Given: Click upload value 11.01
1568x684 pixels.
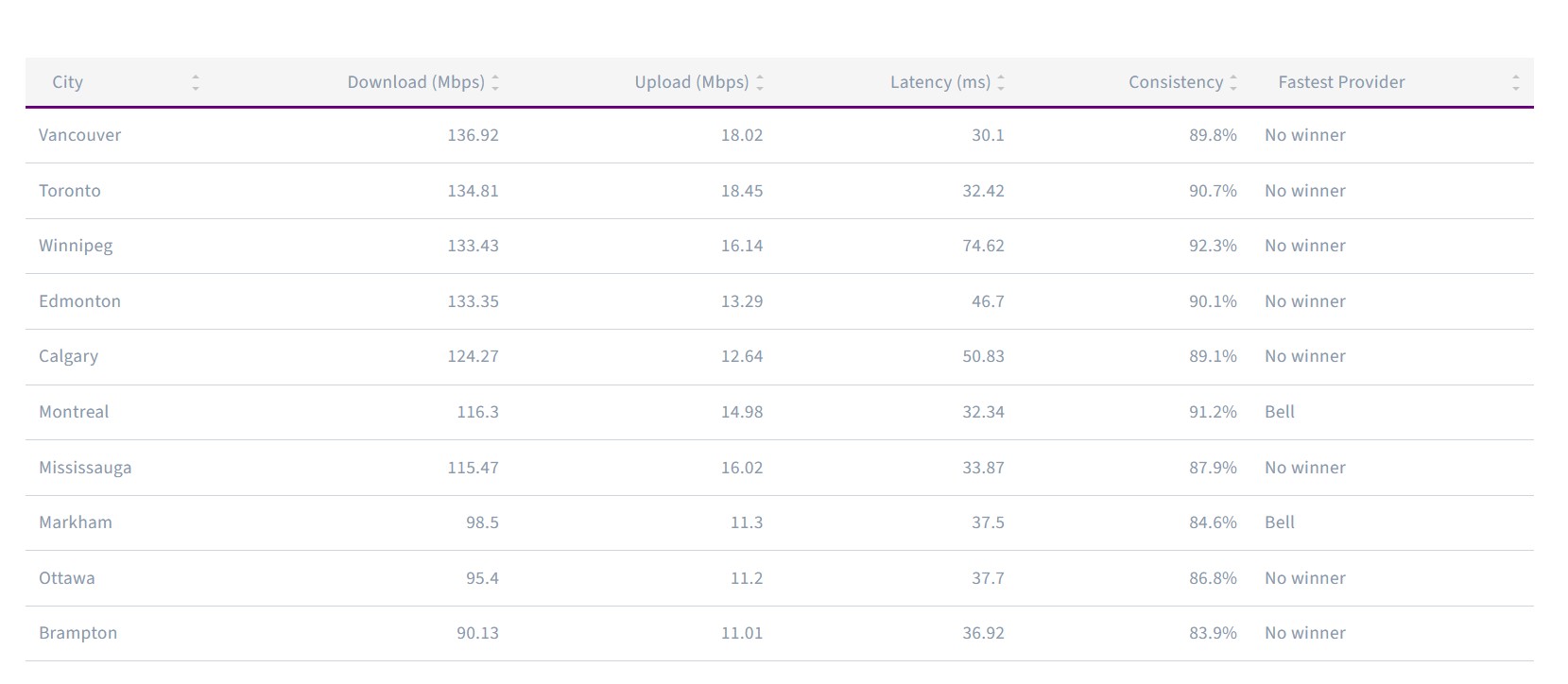Looking at the screenshot, I should (x=742, y=633).
